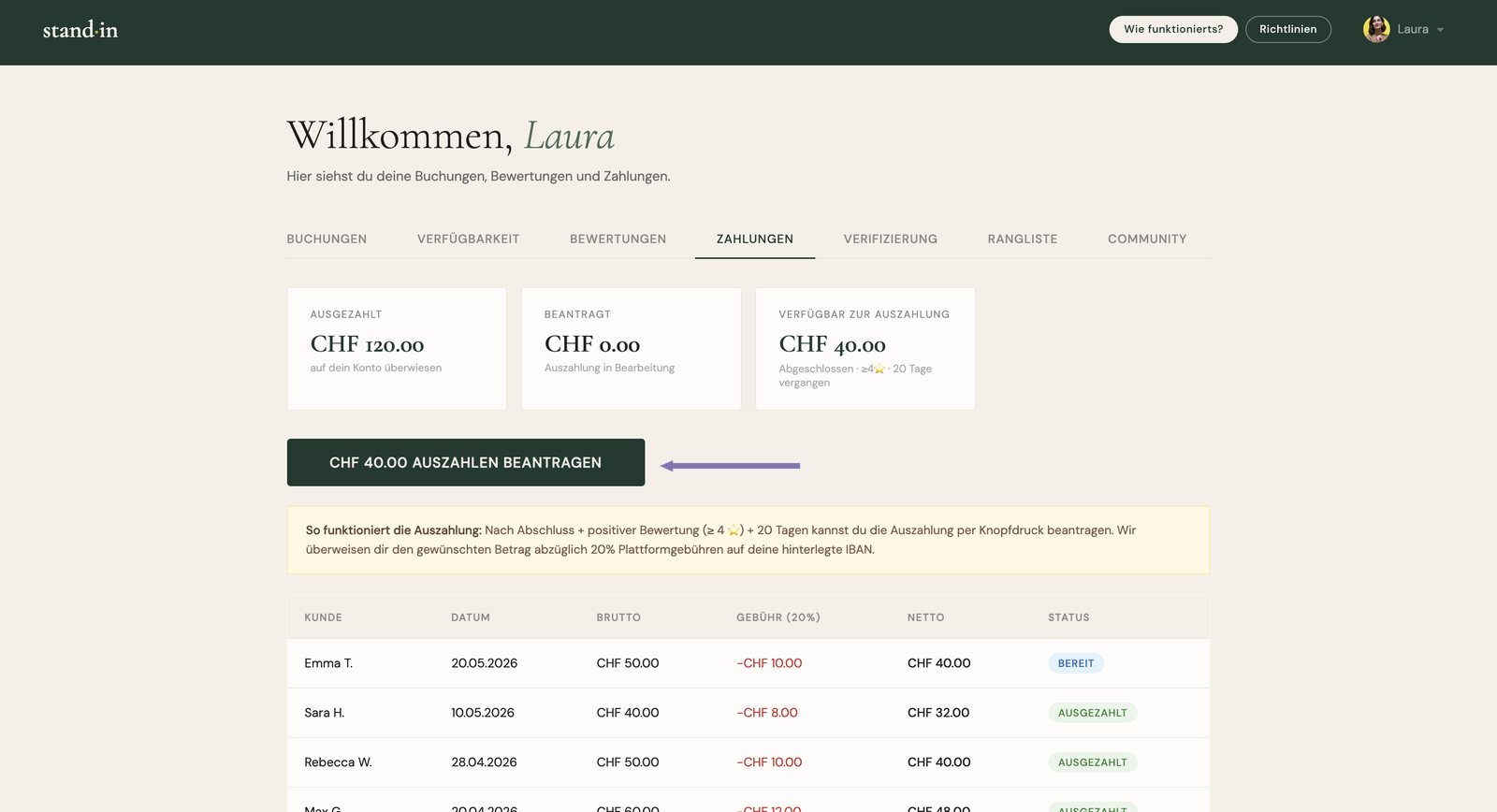Click the stand-in logo
Viewport: 1497px width, 812px height.
(x=80, y=30)
